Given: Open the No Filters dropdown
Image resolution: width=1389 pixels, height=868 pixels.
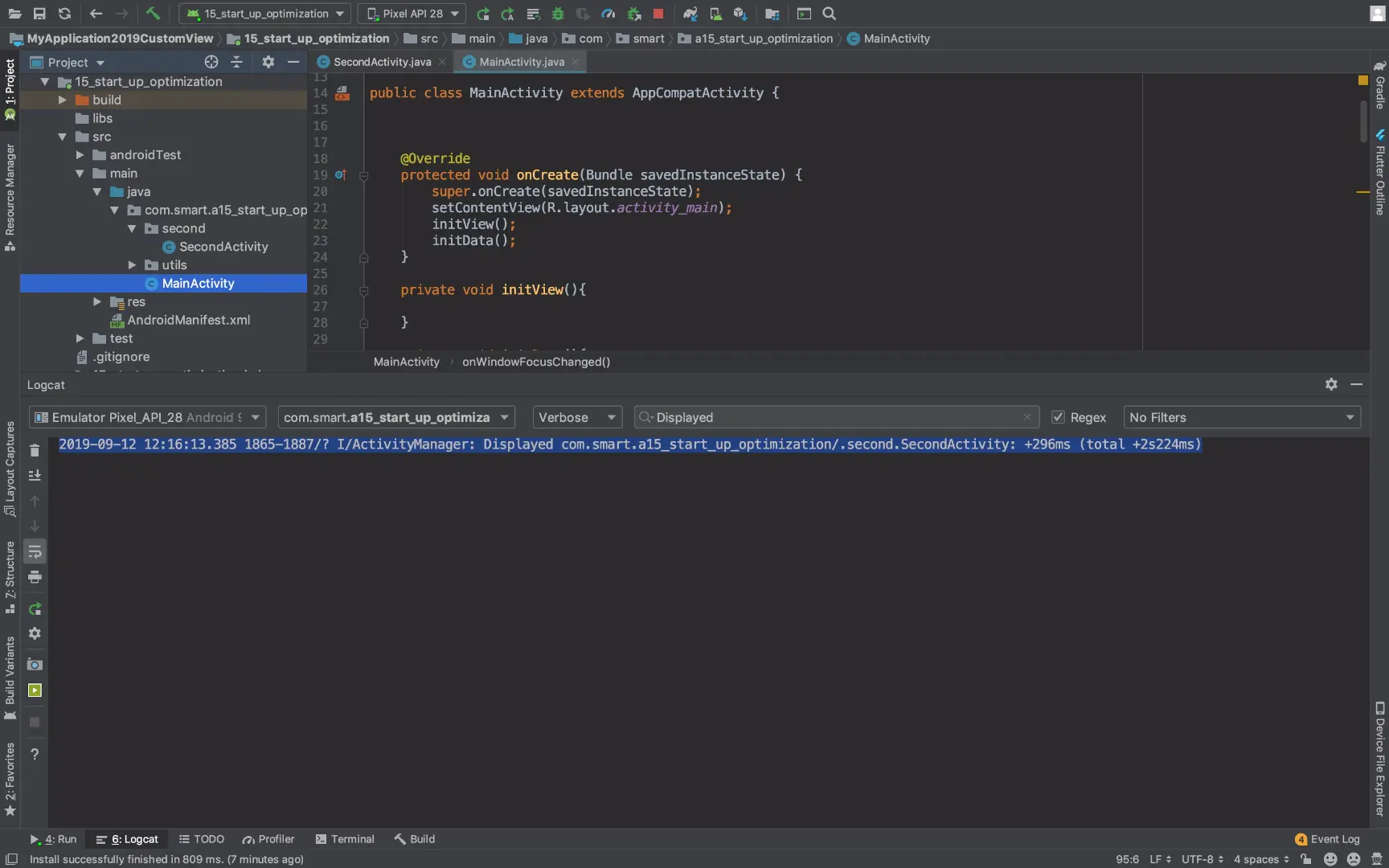Looking at the screenshot, I should (x=1241, y=417).
